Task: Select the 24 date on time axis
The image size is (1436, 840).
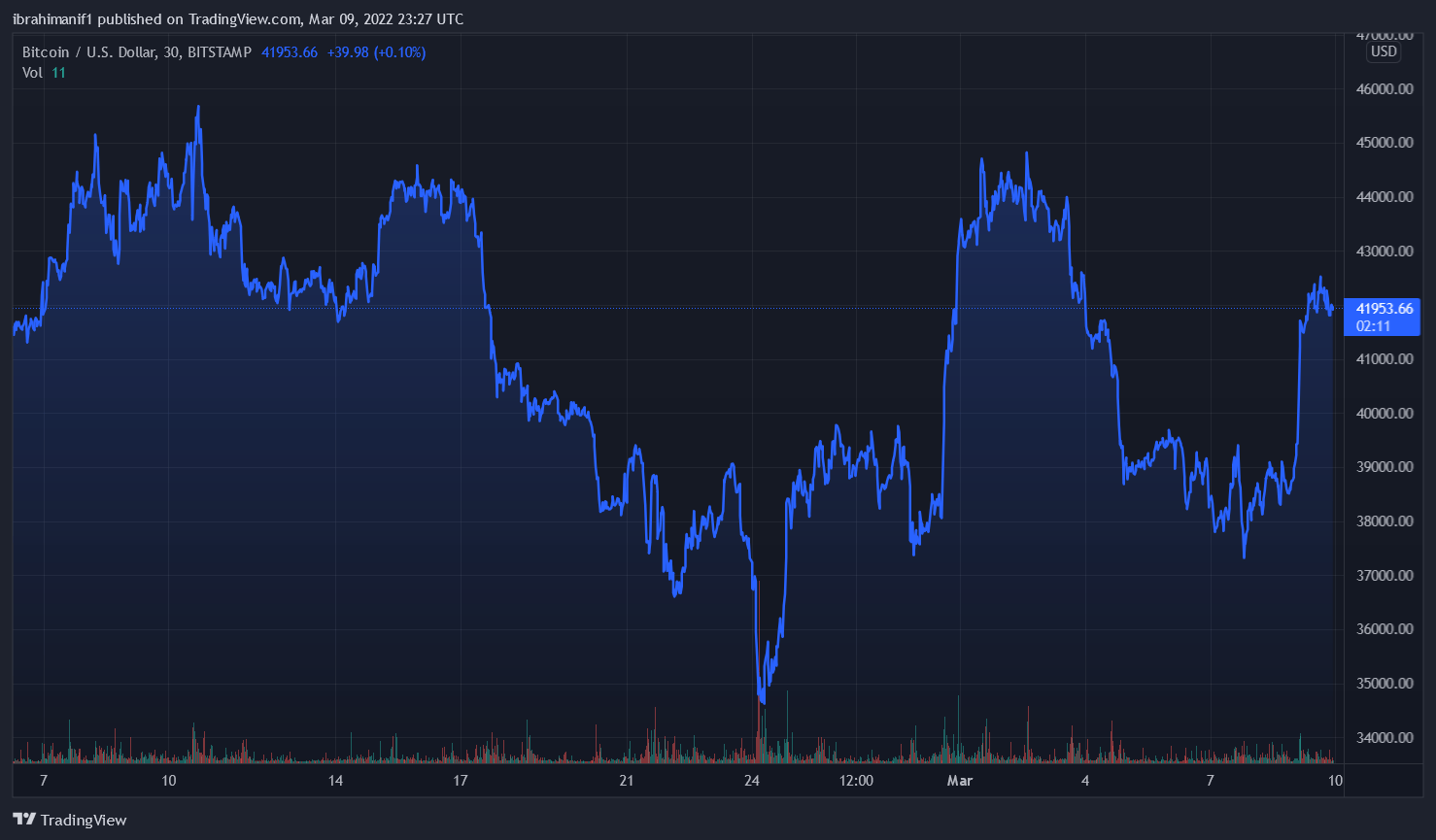Action: pos(751,781)
